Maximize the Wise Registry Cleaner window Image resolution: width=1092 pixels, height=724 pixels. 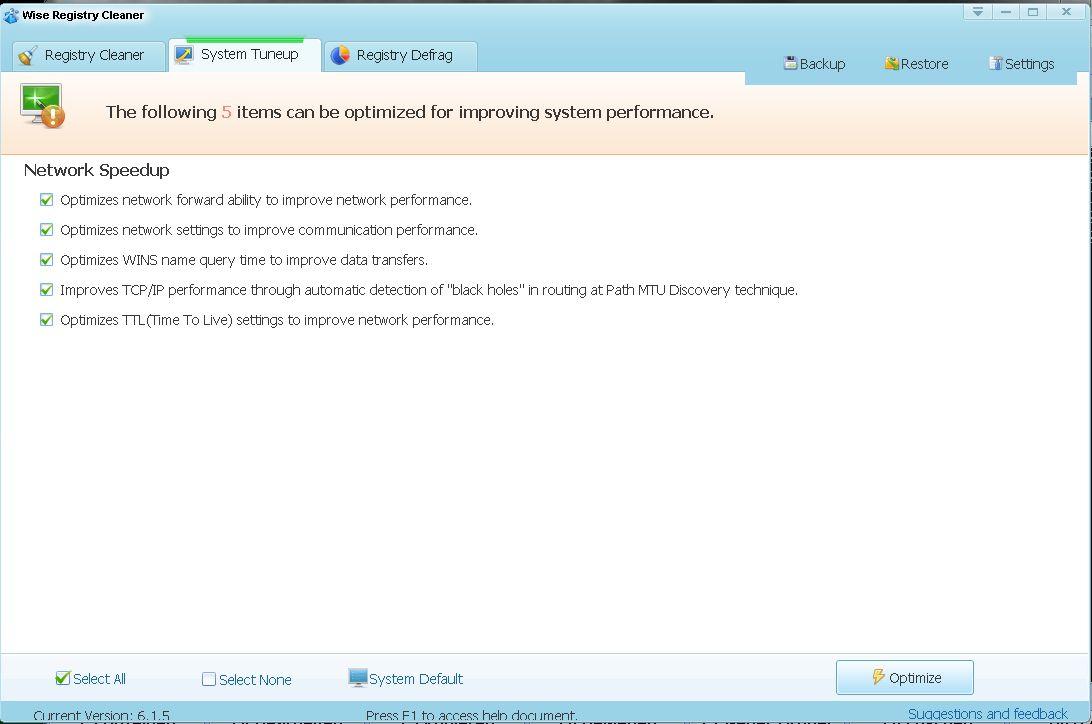click(1033, 12)
